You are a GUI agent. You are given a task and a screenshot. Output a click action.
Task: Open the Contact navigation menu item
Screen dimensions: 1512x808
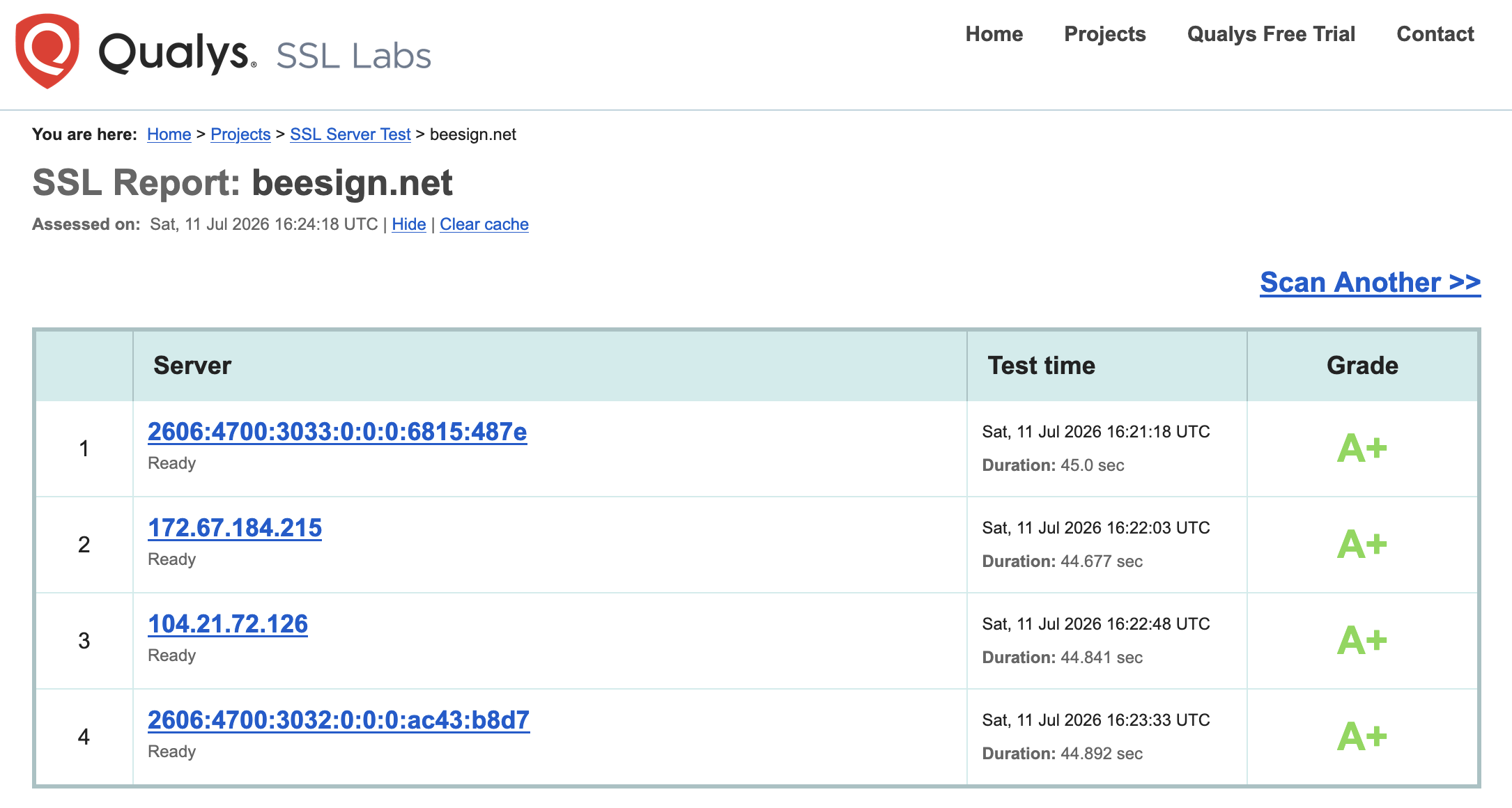[x=1435, y=34]
